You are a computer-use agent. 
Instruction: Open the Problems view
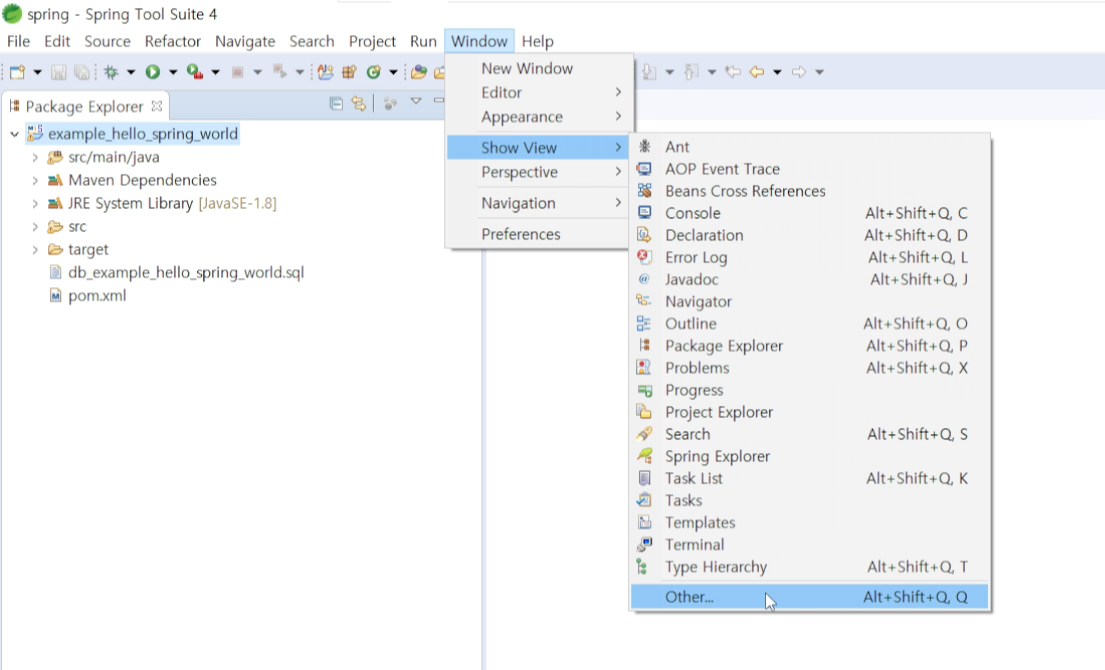[x=810, y=368]
